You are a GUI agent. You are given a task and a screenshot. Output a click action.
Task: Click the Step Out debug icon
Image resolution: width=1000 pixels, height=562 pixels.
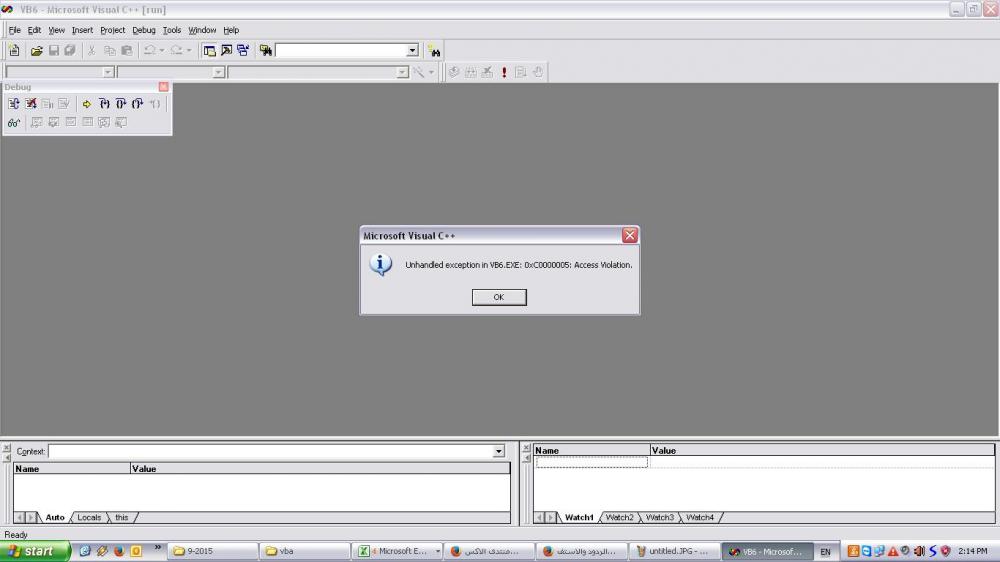[x=137, y=104]
